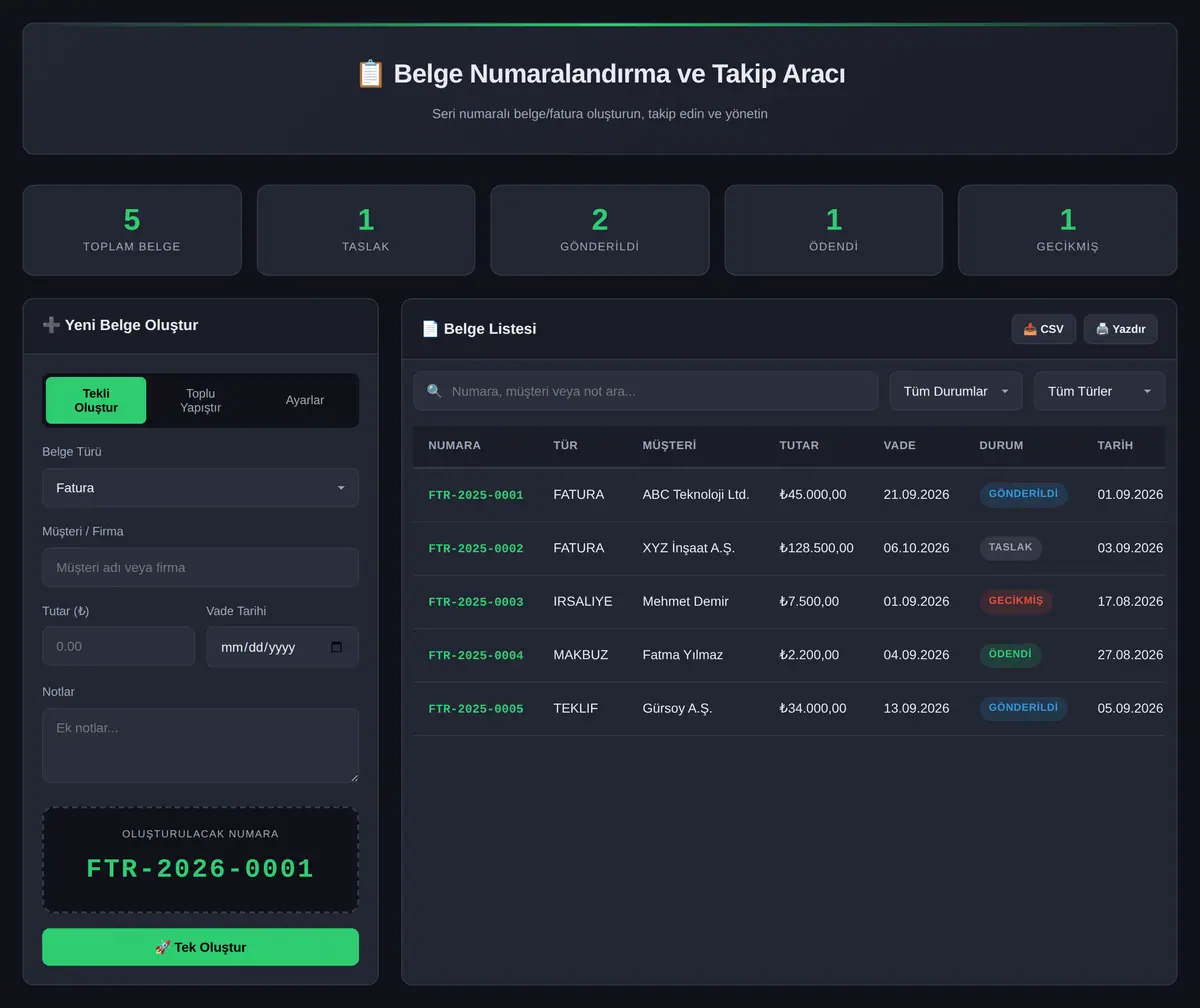Click the Gönderildi stat card
Viewport: 1200px width, 1008px height.
[600, 230]
